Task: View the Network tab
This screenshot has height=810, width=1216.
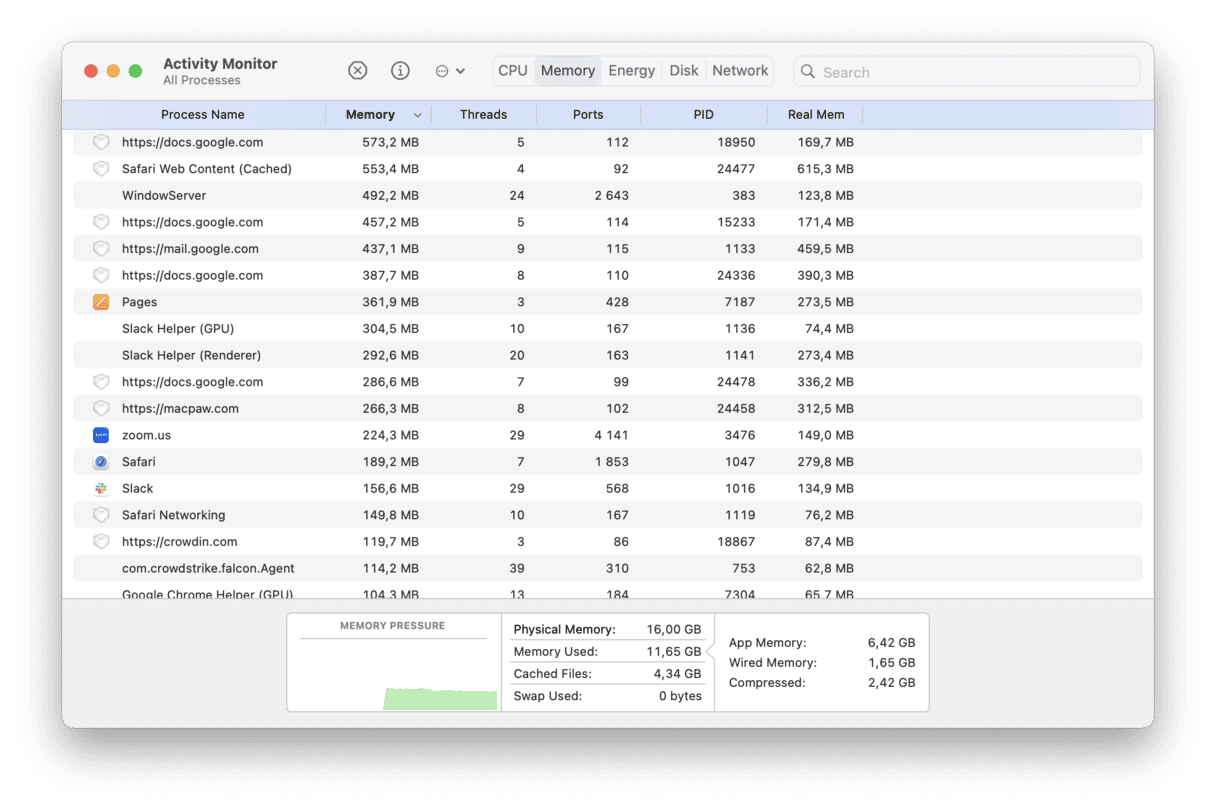Action: [740, 70]
